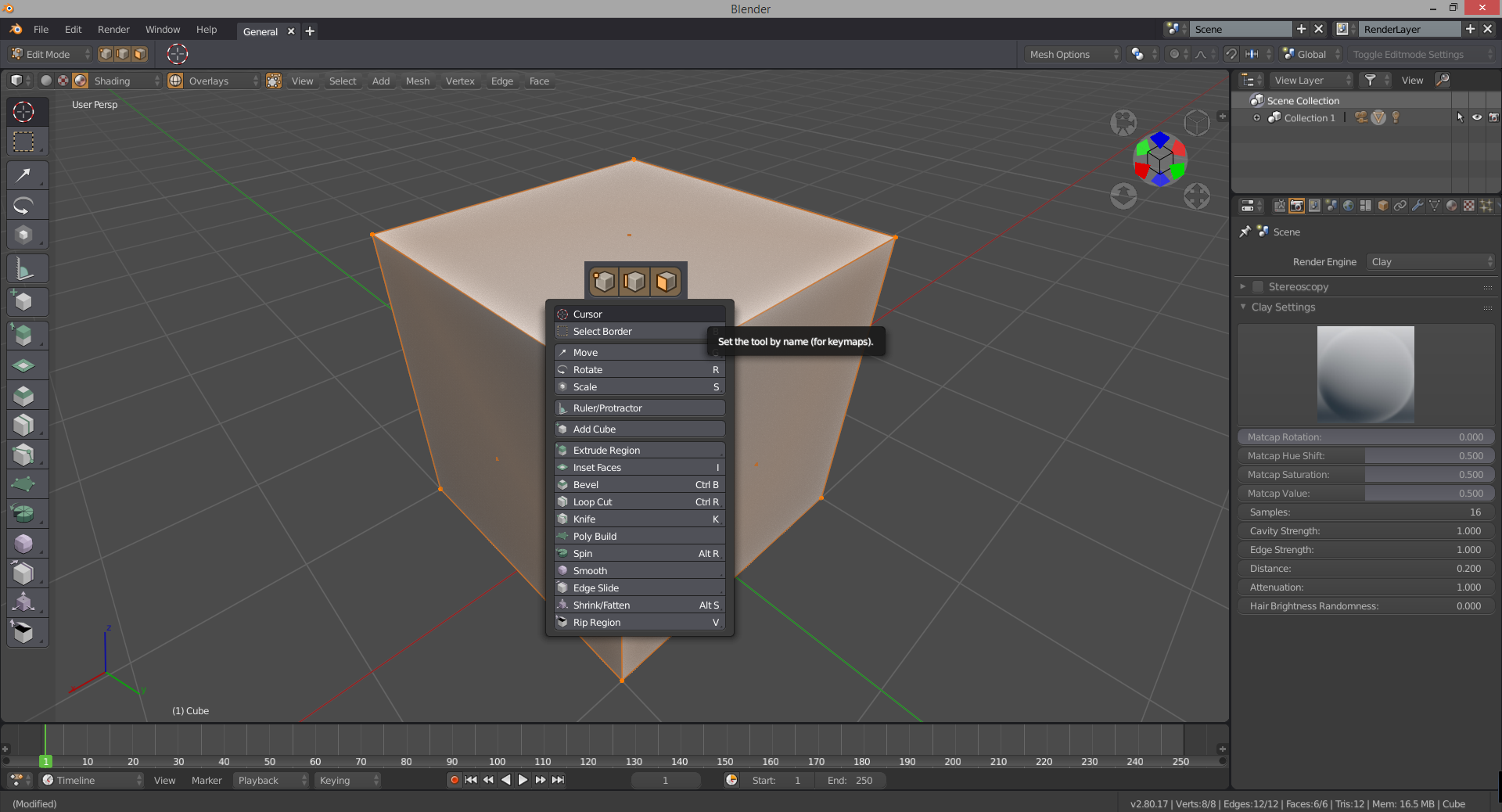Viewport: 1502px width, 812px height.
Task: Open the Keying popover in timeline
Action: pyautogui.click(x=348, y=780)
